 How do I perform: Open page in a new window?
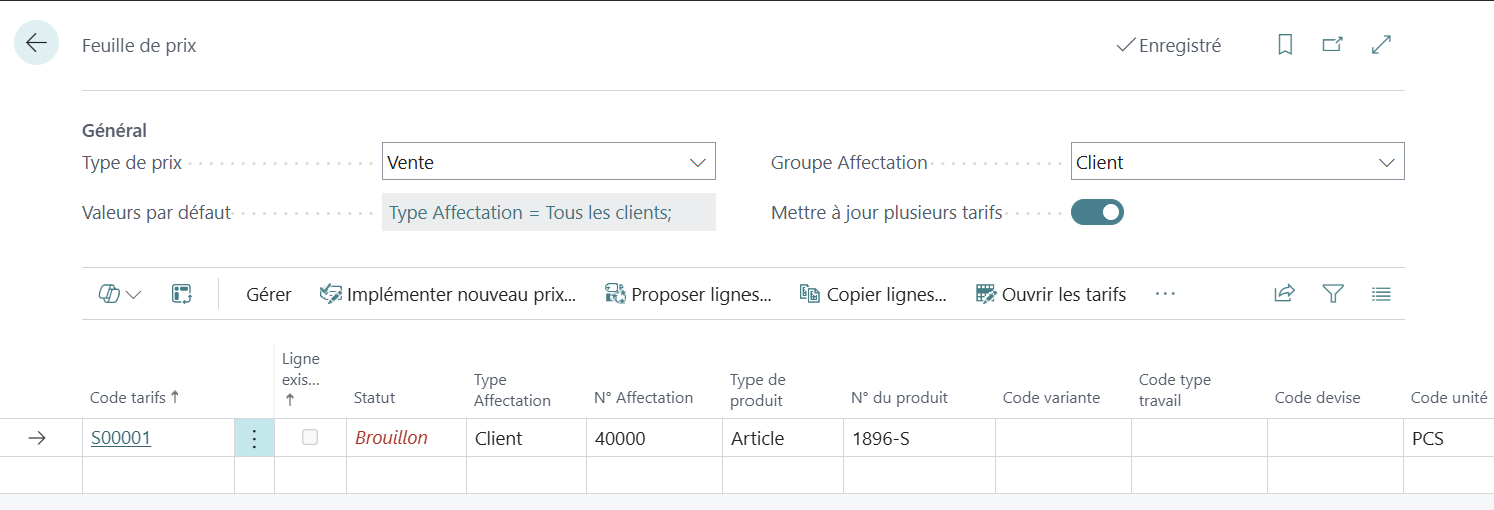click(x=1332, y=45)
